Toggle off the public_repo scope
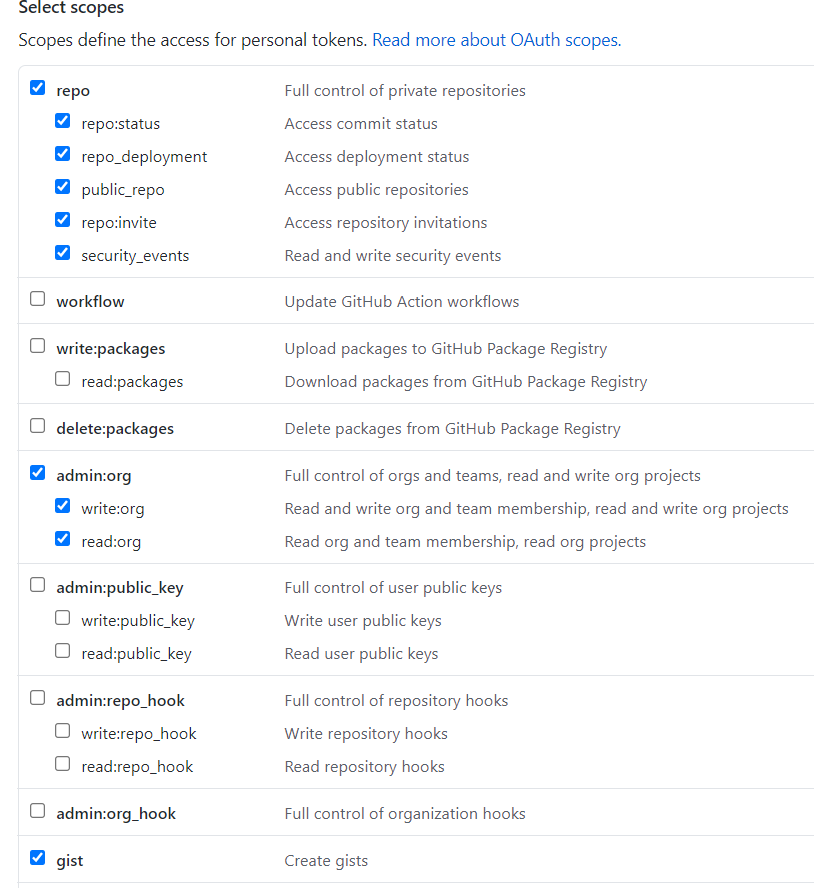814x888 pixels. click(x=62, y=186)
